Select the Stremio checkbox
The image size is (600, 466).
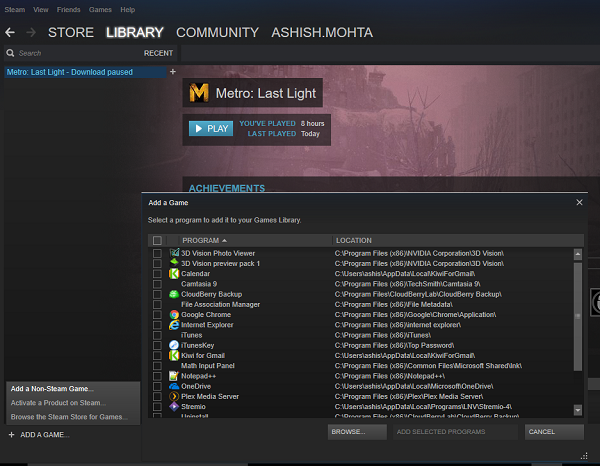point(157,407)
